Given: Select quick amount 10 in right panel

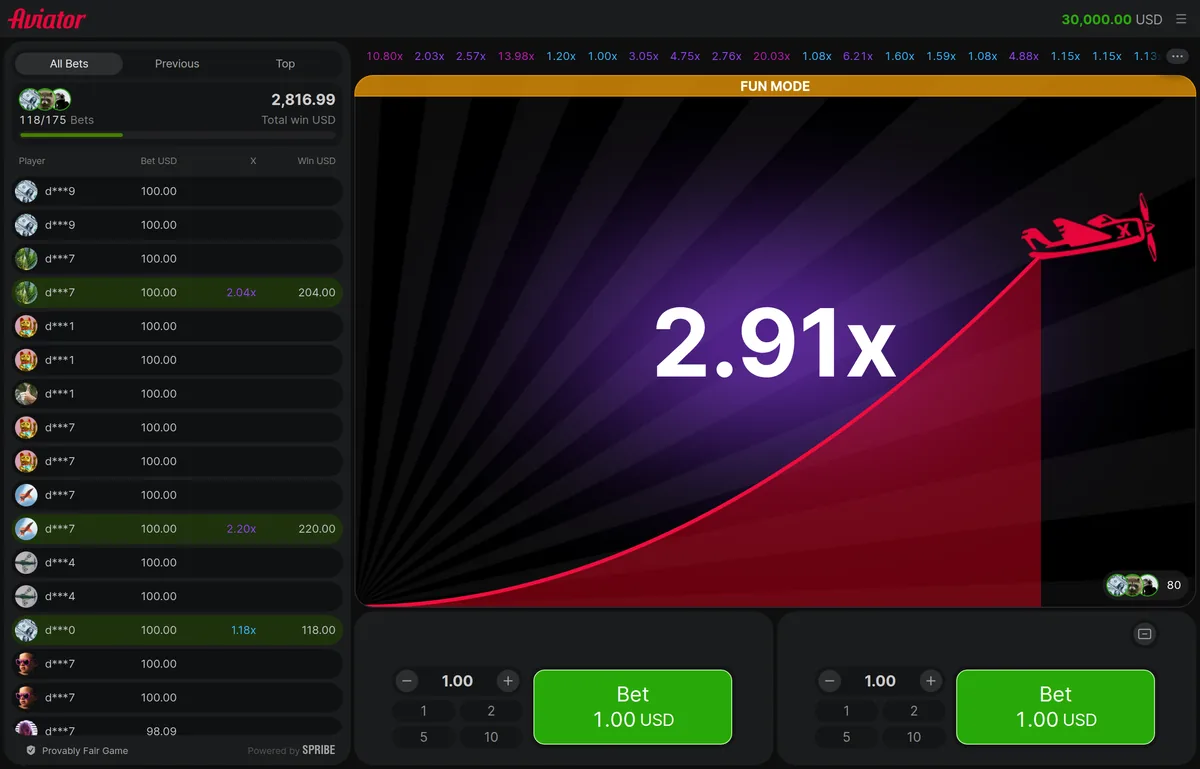Looking at the screenshot, I should [914, 737].
